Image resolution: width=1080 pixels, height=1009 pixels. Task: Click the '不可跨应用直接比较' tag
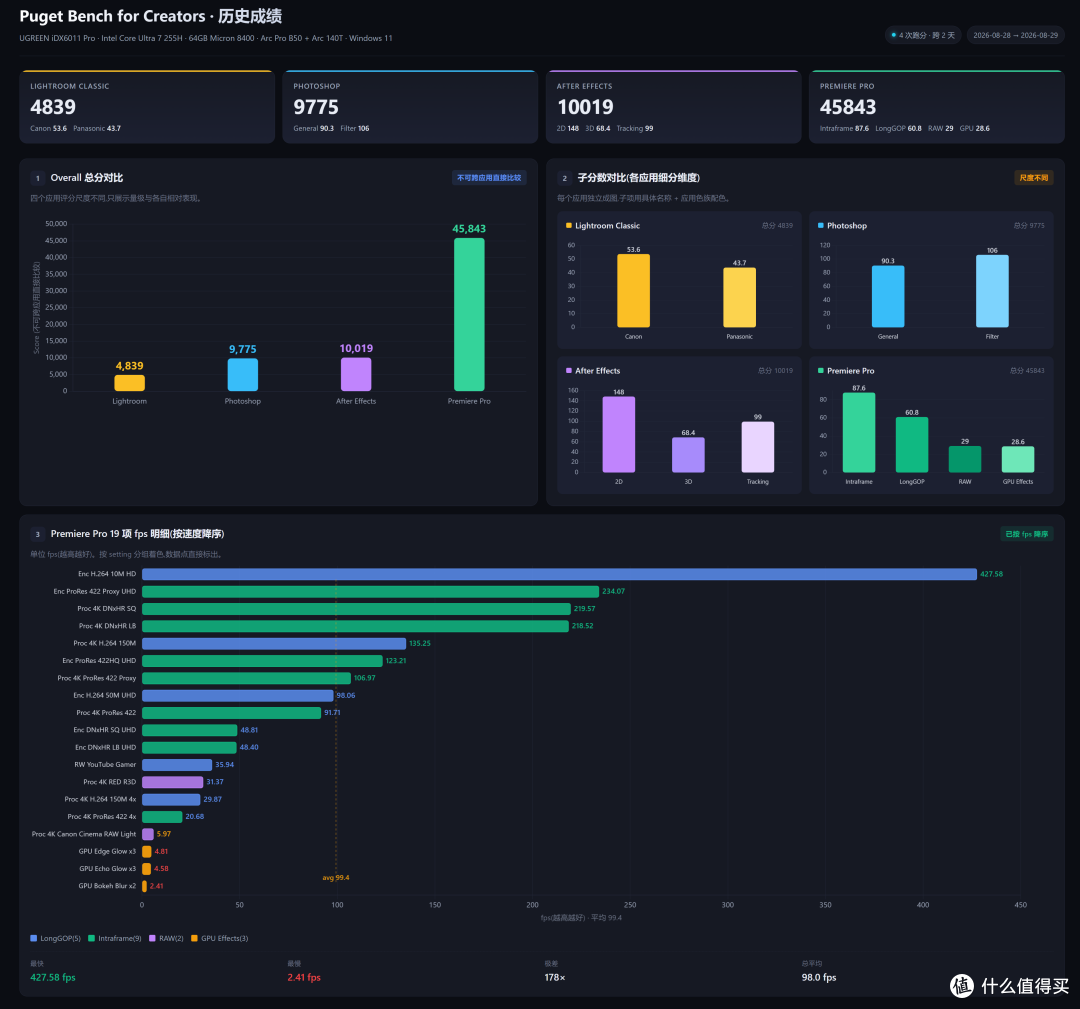[489, 178]
